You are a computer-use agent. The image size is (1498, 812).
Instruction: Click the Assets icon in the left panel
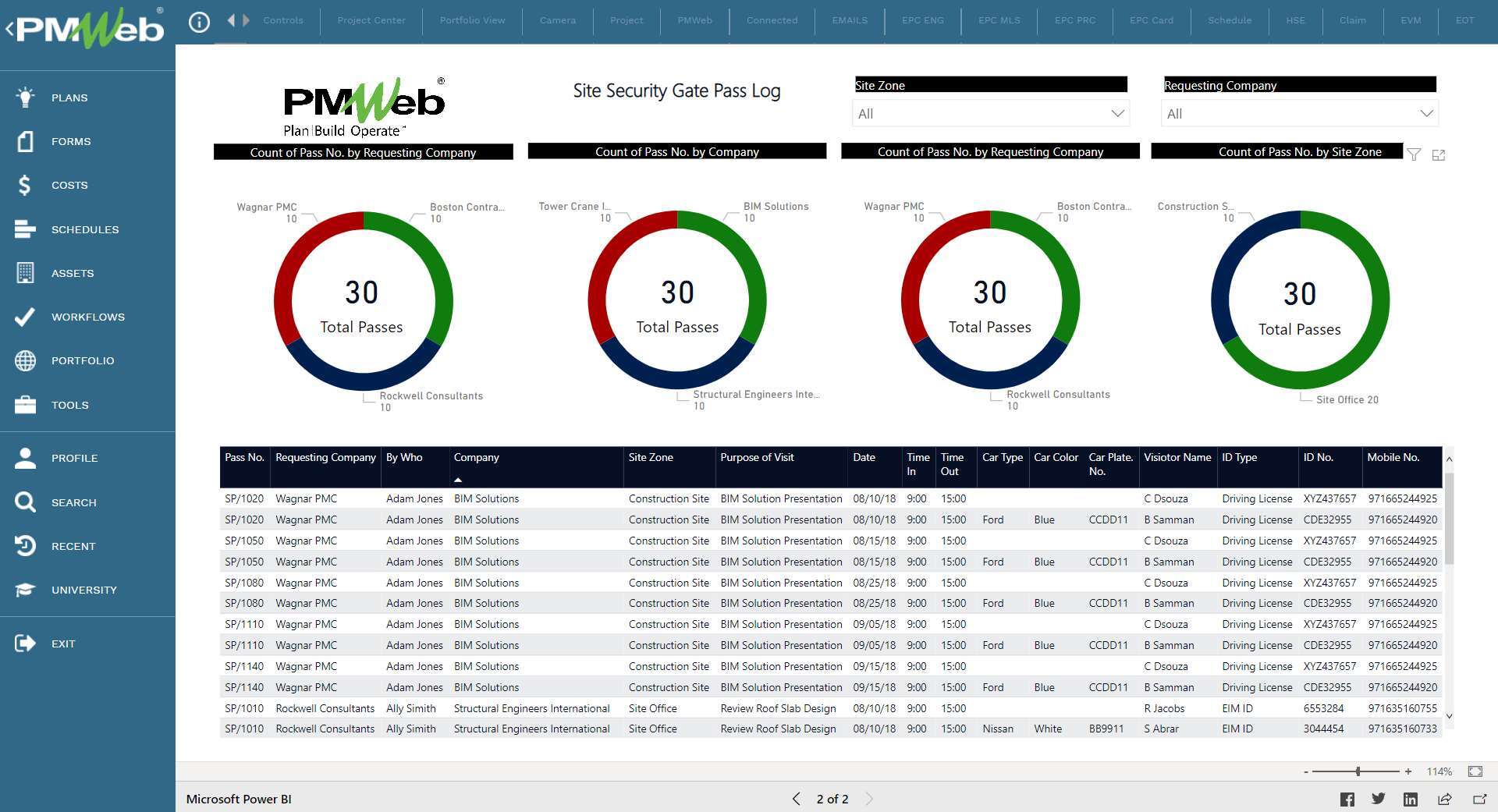coord(24,273)
